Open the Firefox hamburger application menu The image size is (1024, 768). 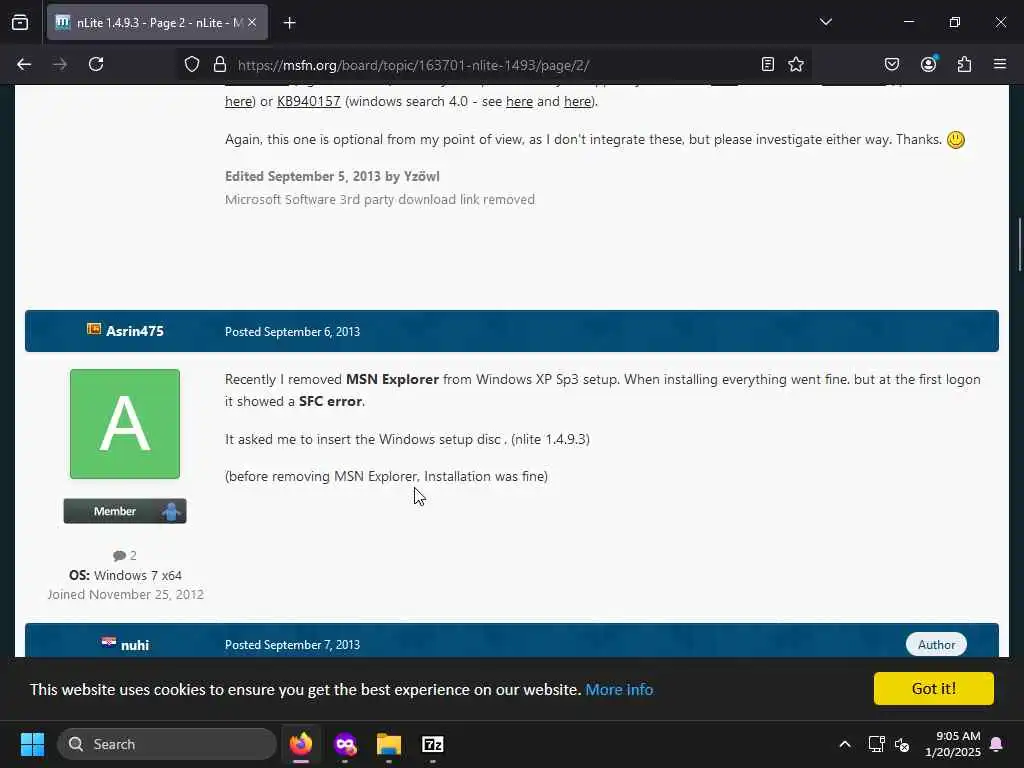[x=1000, y=64]
